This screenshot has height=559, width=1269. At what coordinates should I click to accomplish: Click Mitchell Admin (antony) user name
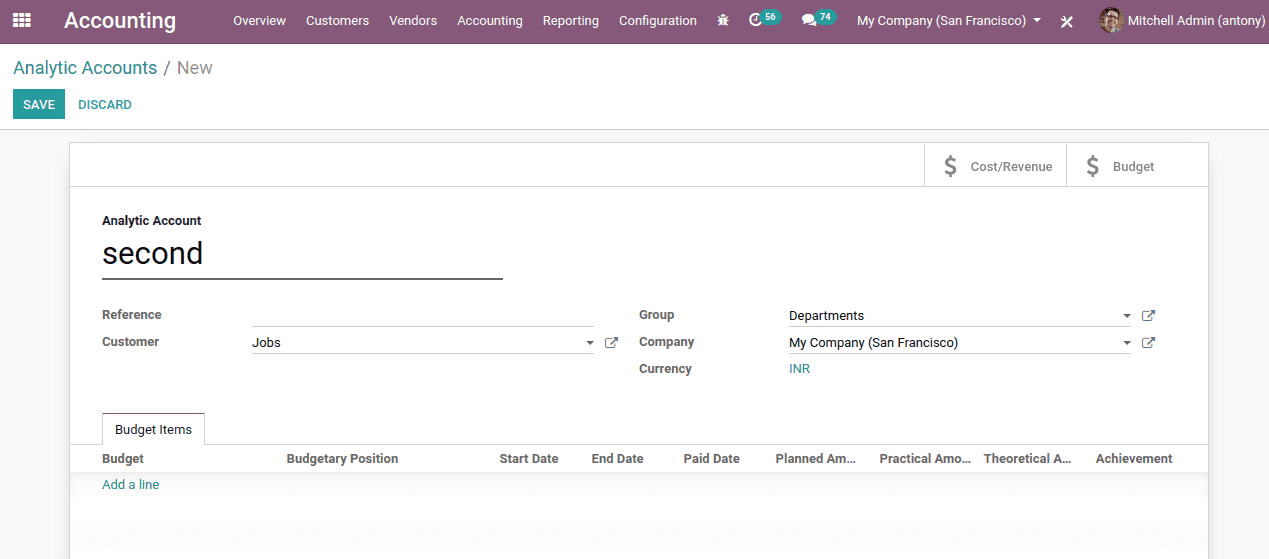click(1196, 21)
